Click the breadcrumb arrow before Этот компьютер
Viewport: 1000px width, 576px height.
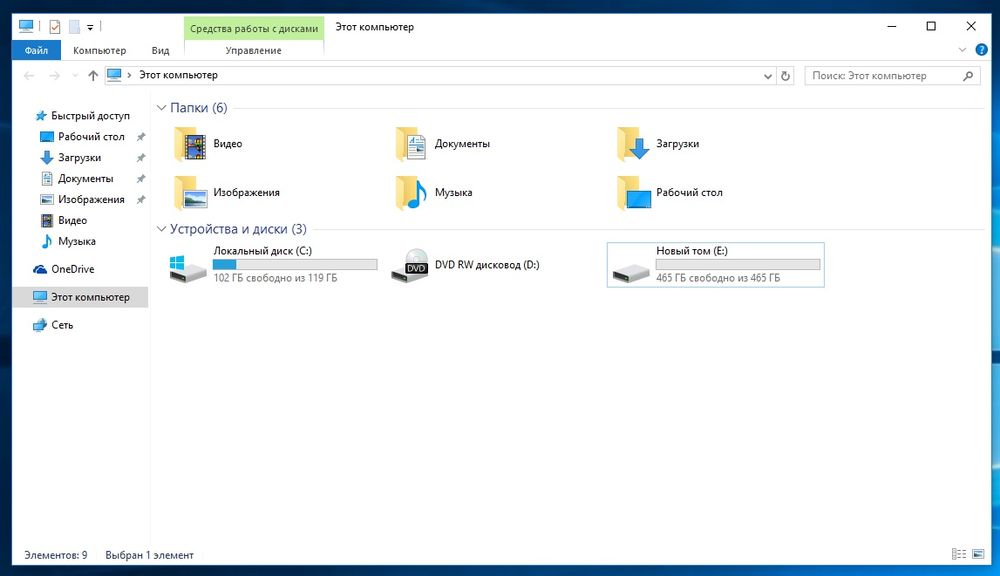[x=129, y=75]
